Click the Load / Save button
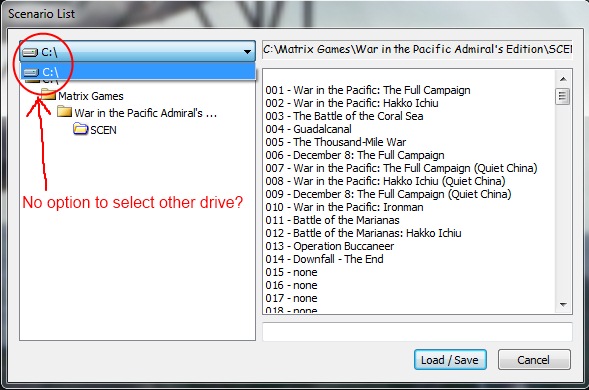This screenshot has width=589, height=390. (450, 360)
